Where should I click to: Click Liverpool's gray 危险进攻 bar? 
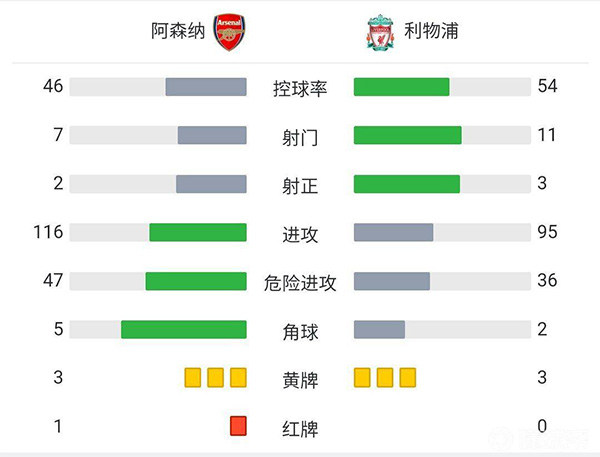point(392,281)
